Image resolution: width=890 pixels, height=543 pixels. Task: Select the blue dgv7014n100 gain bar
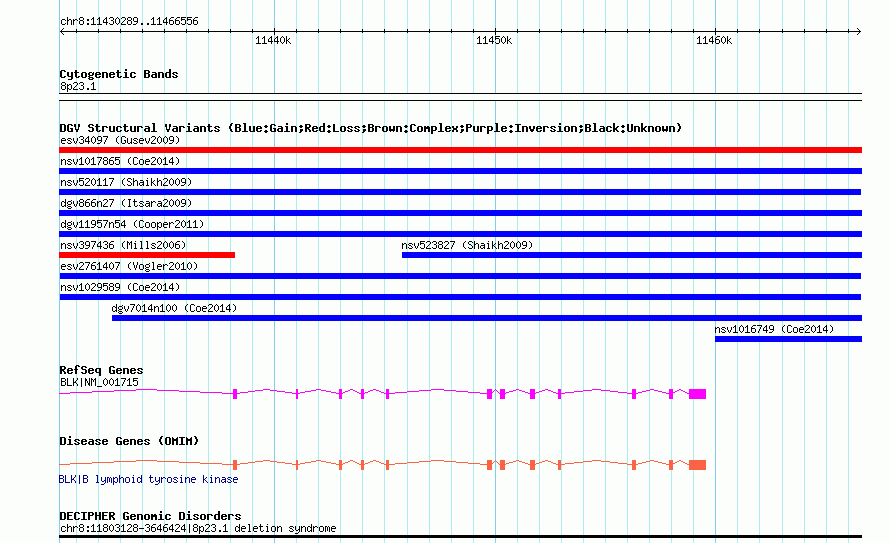pos(487,318)
